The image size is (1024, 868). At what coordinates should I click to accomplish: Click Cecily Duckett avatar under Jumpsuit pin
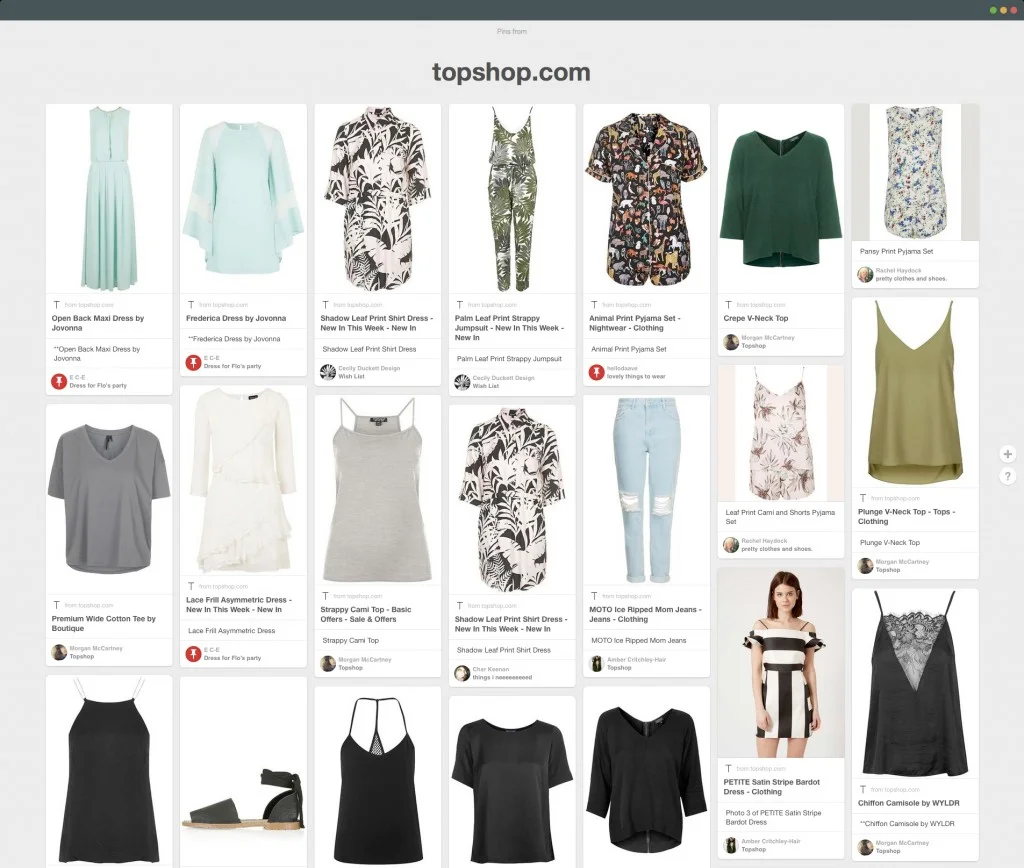click(x=462, y=381)
